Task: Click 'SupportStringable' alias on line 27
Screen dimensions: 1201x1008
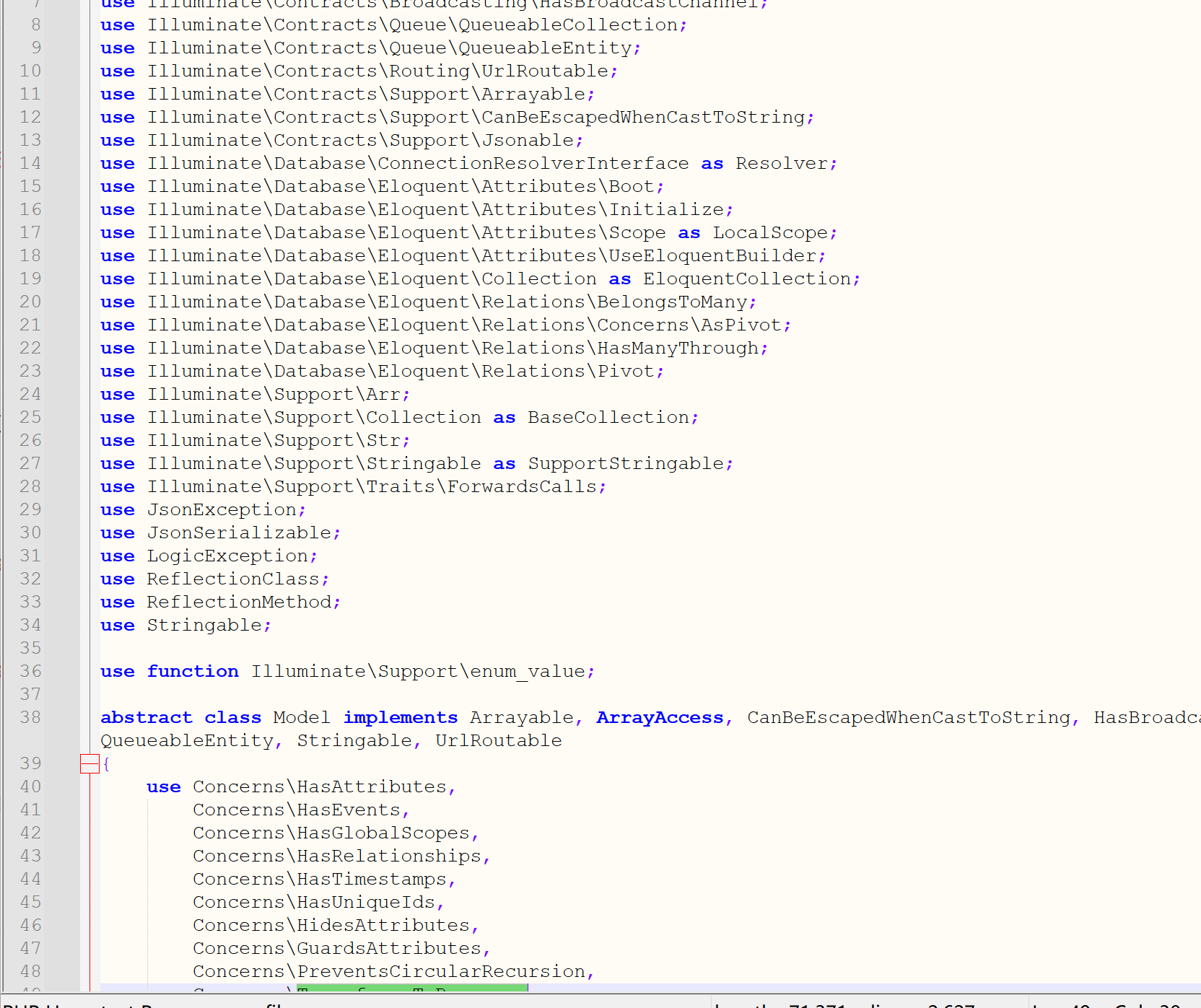Action: coord(625,463)
